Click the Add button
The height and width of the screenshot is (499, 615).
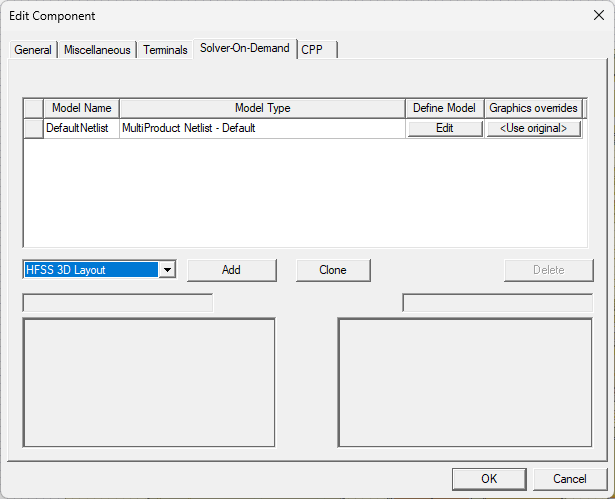[x=231, y=270]
